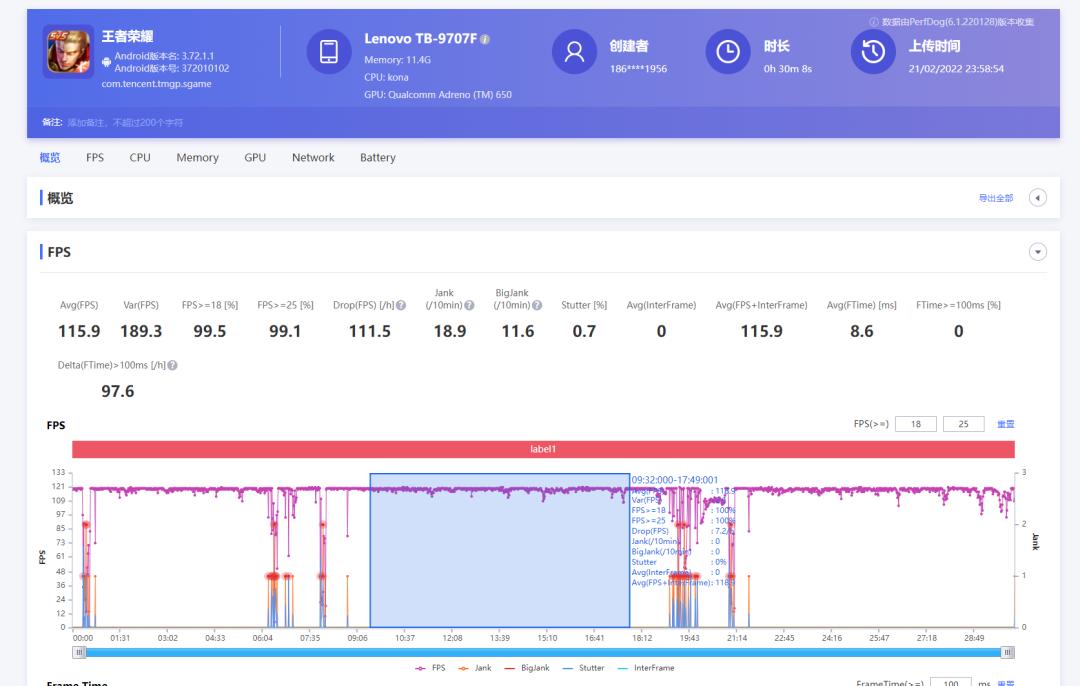
Task: Switch to the Memory tab
Action: 197,158
